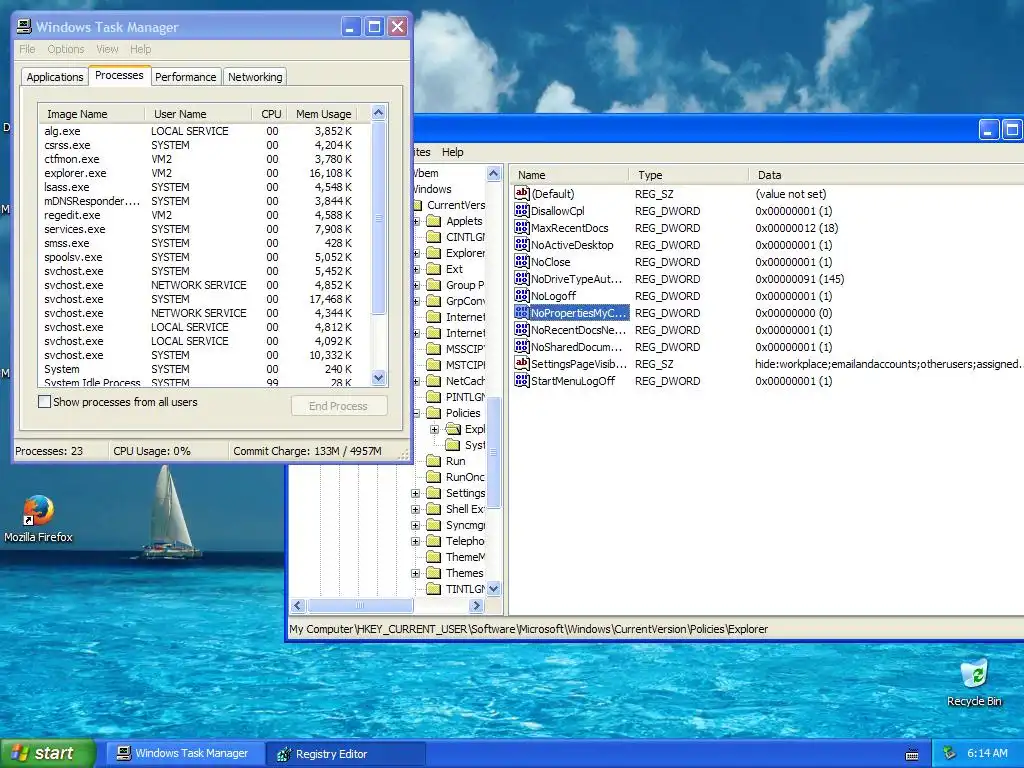Sort processes by the Mem Usage column header
Viewport: 1024px width, 768px height.
(x=323, y=114)
